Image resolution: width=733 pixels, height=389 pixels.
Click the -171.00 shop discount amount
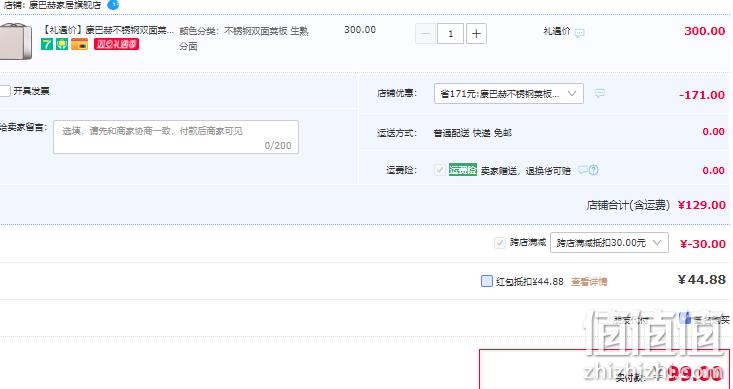(702, 95)
